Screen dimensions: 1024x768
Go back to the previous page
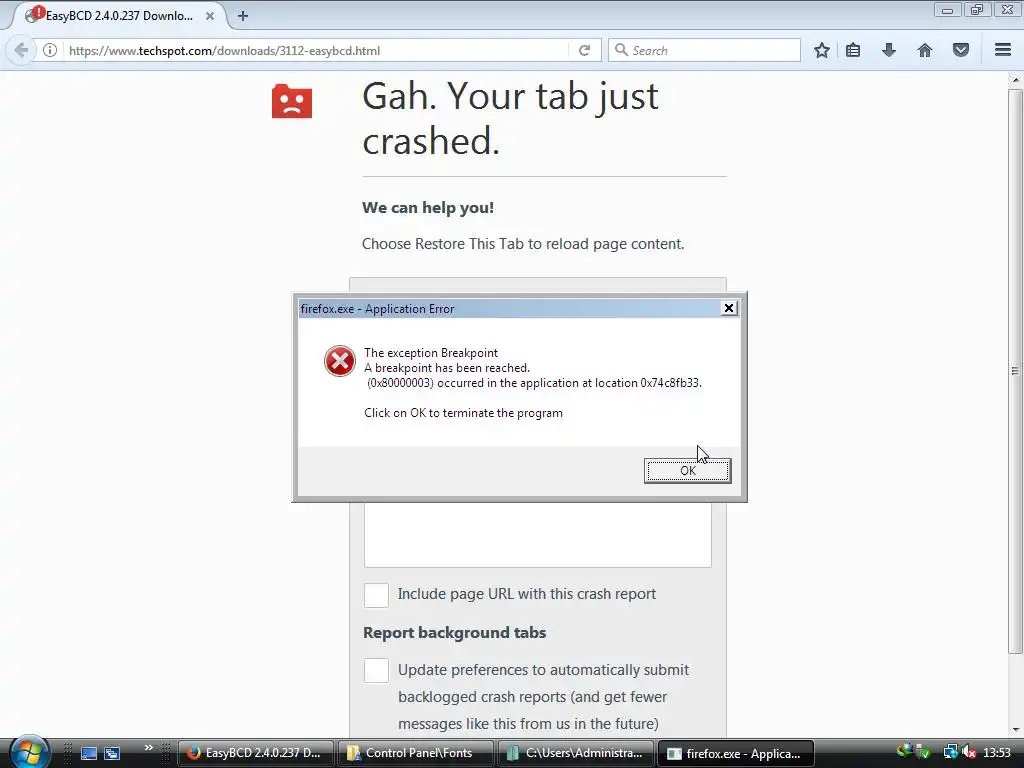click(x=21, y=50)
